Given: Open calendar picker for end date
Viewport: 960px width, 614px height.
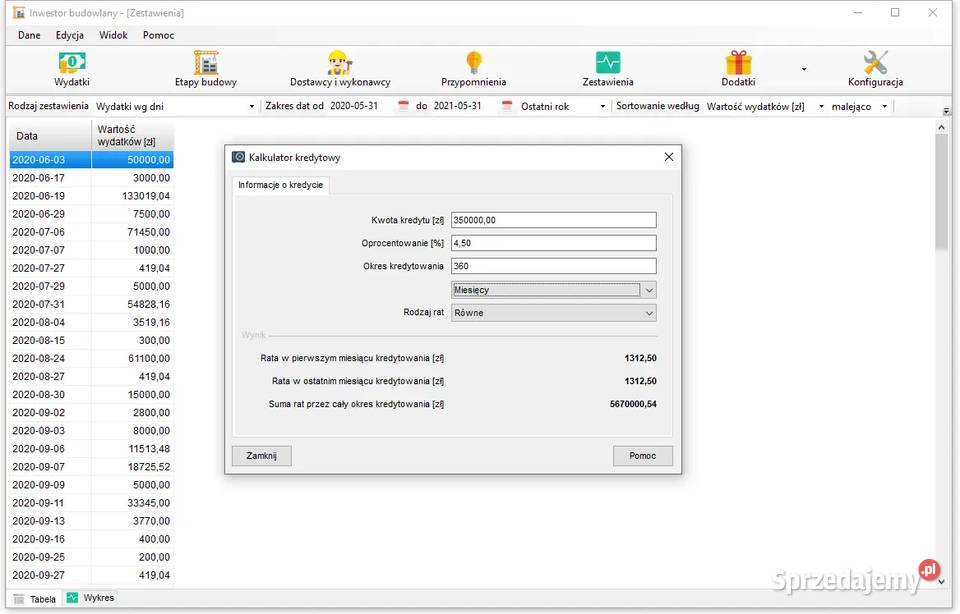Looking at the screenshot, I should coord(507,106).
